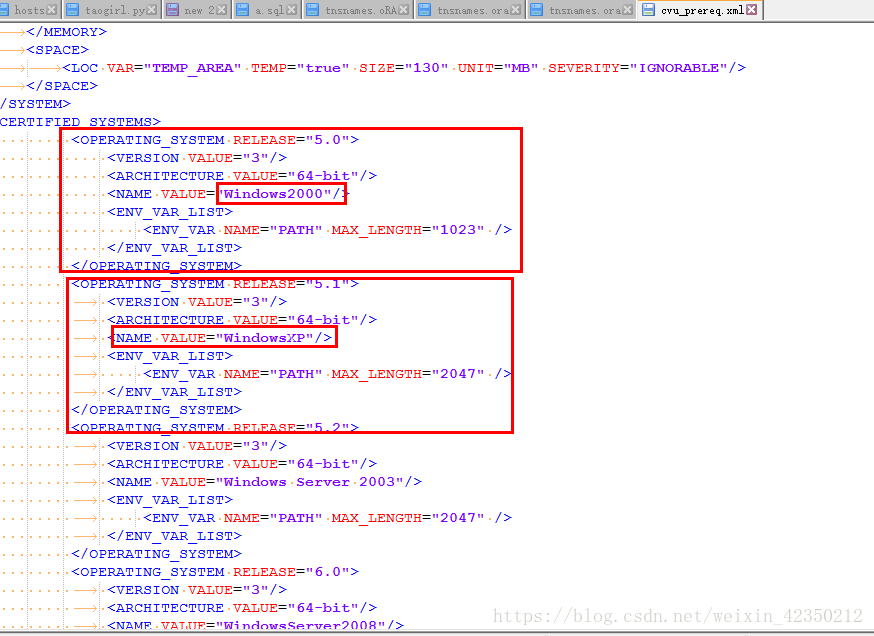Click the "Windows Server 2003" name value
Screen dimensions: 874x636
tap(309, 482)
